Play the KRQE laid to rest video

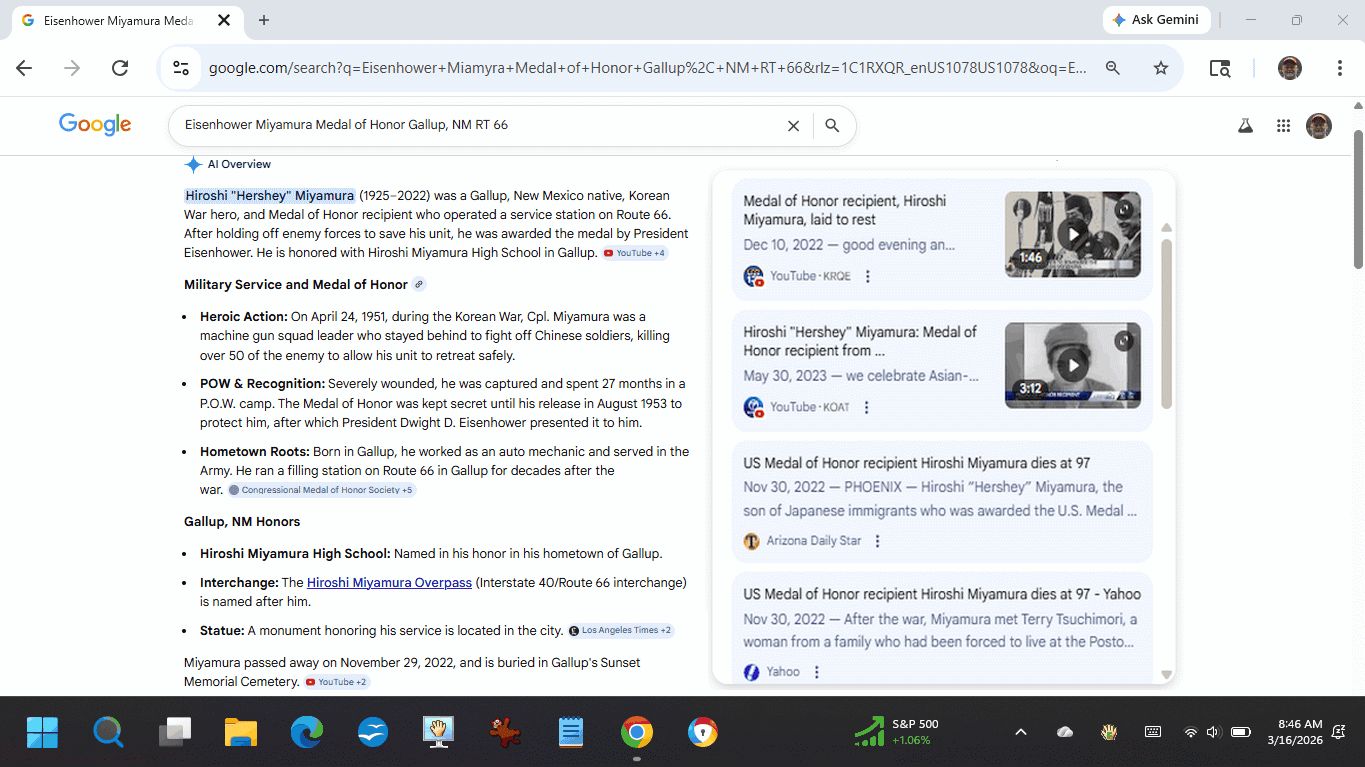[1072, 234]
